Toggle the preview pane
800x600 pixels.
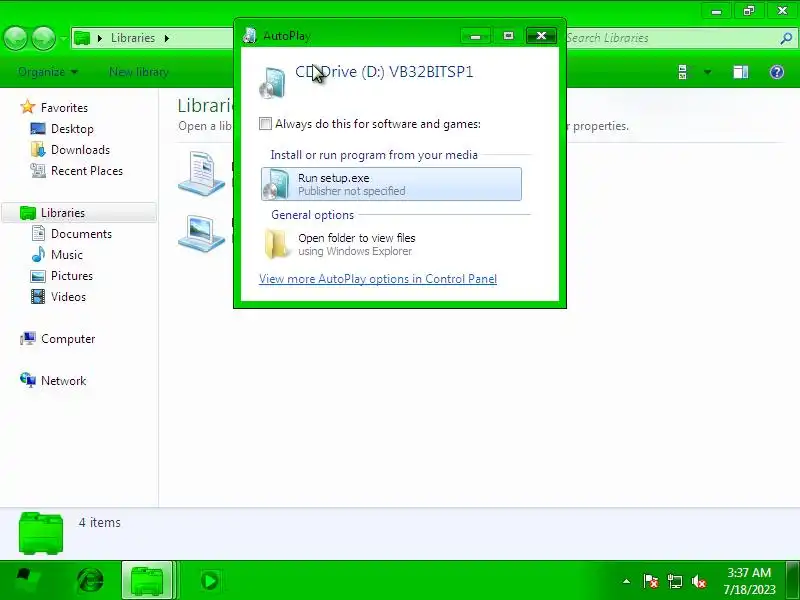pos(741,72)
